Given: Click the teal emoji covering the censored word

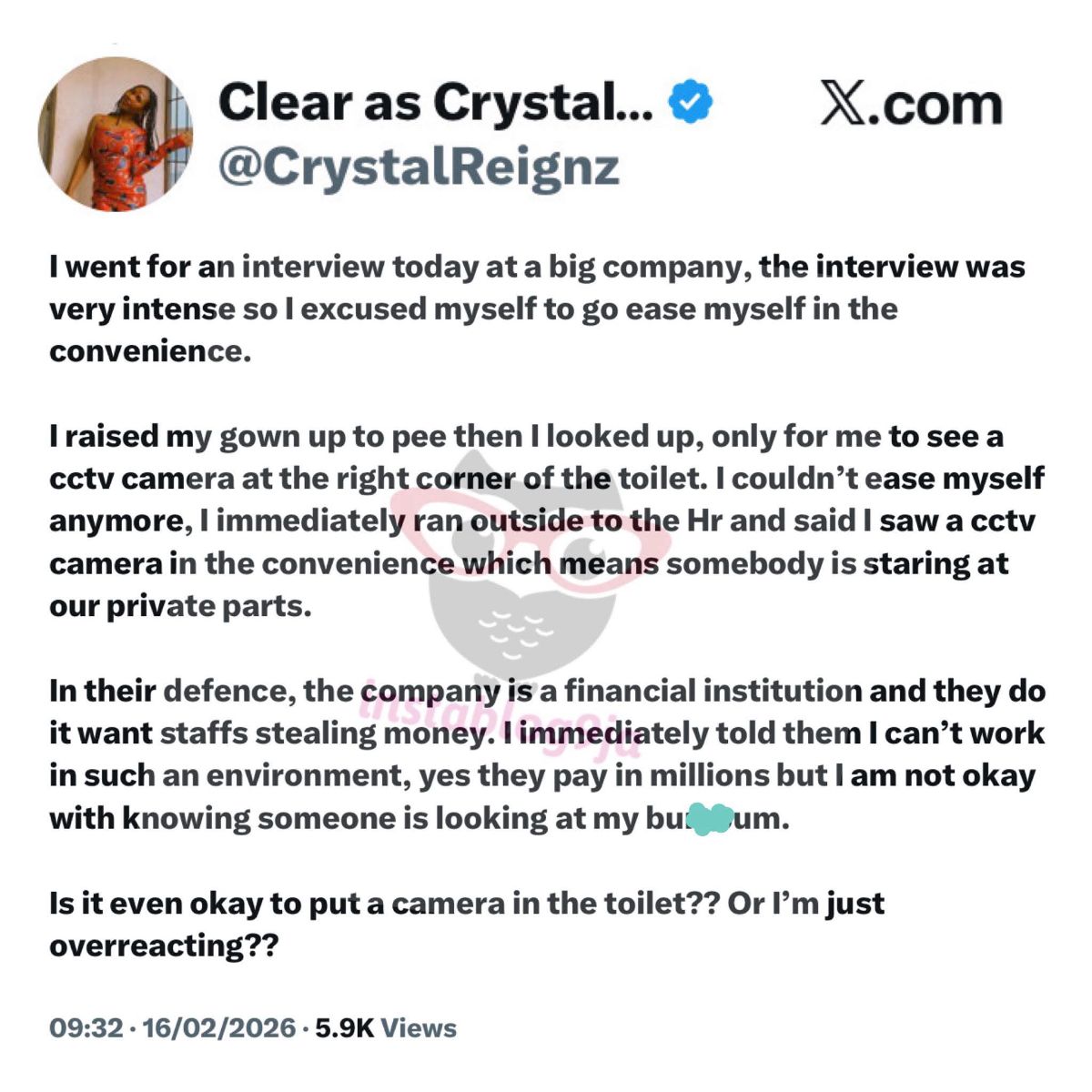Looking at the screenshot, I should tap(713, 818).
